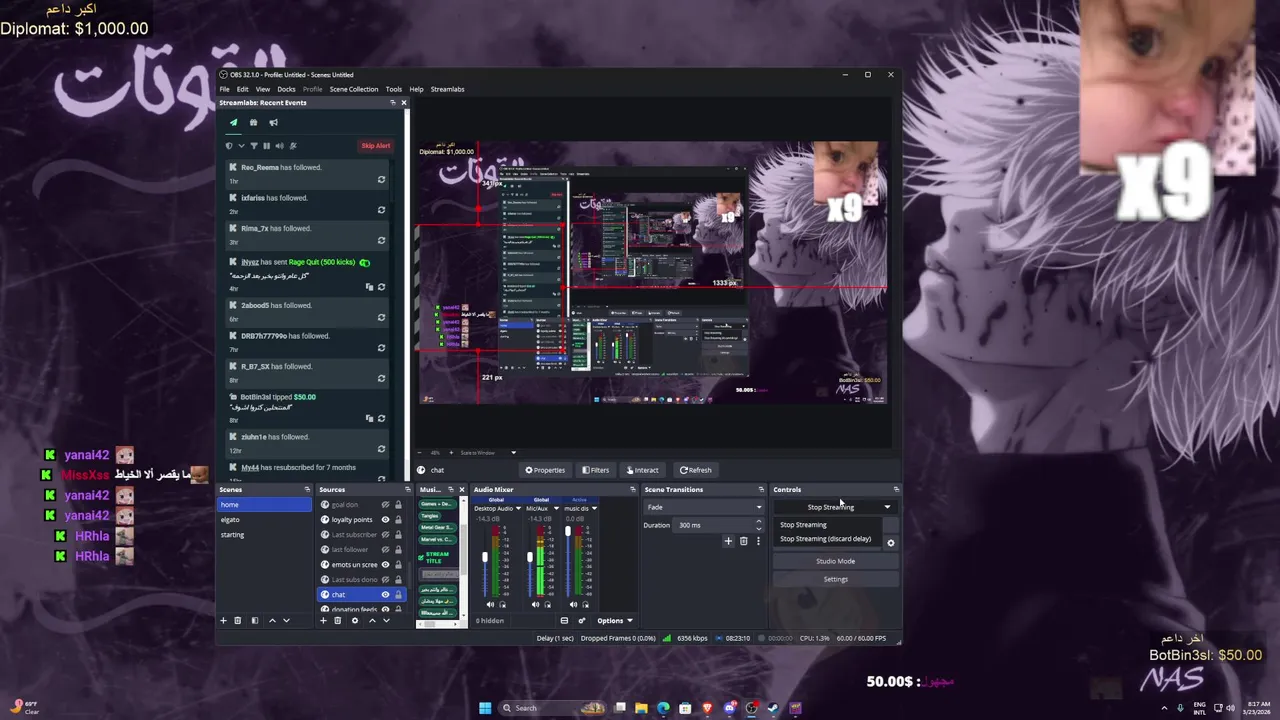Show the last follower source
1280x720 pixels.
coord(385,549)
